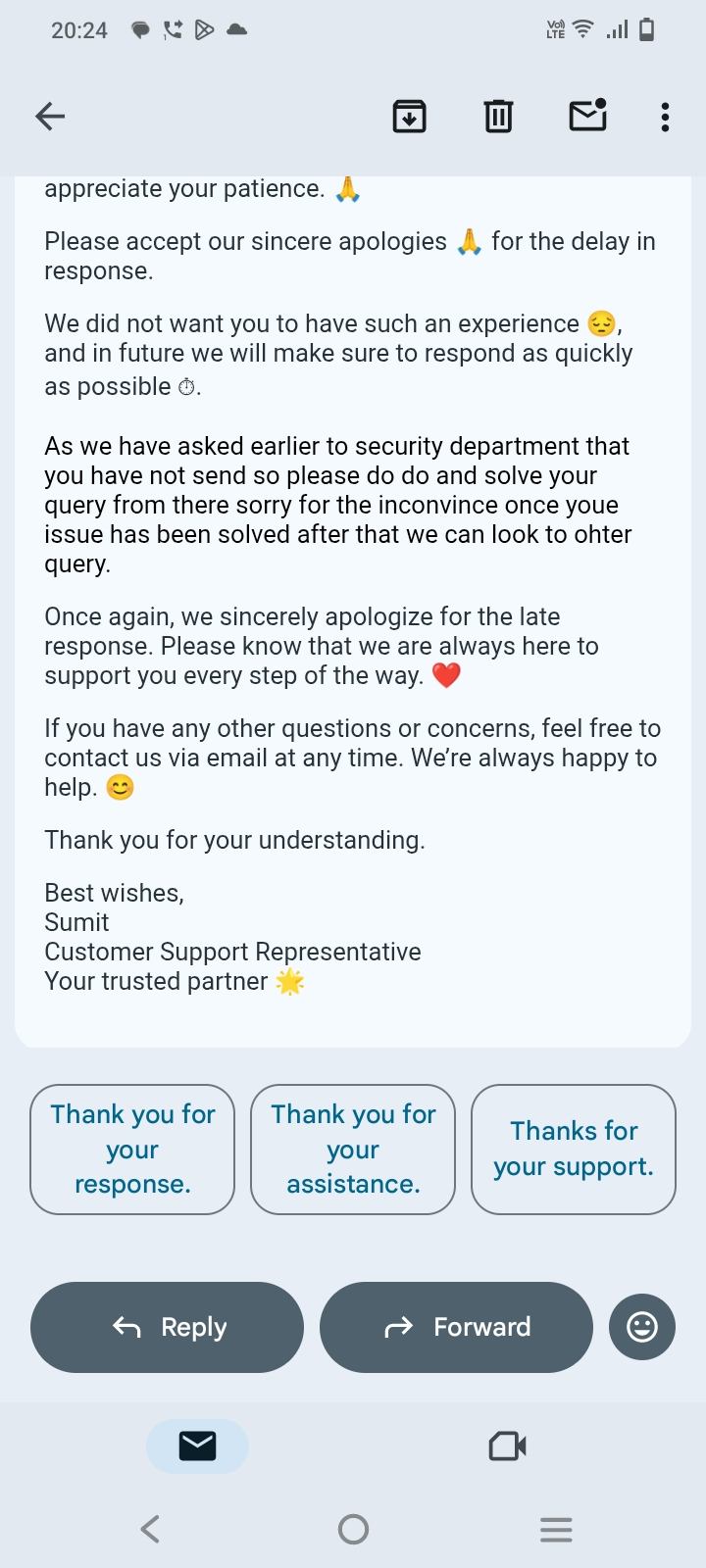Switch to the Mail tab
The image size is (706, 1568).
tap(197, 1445)
